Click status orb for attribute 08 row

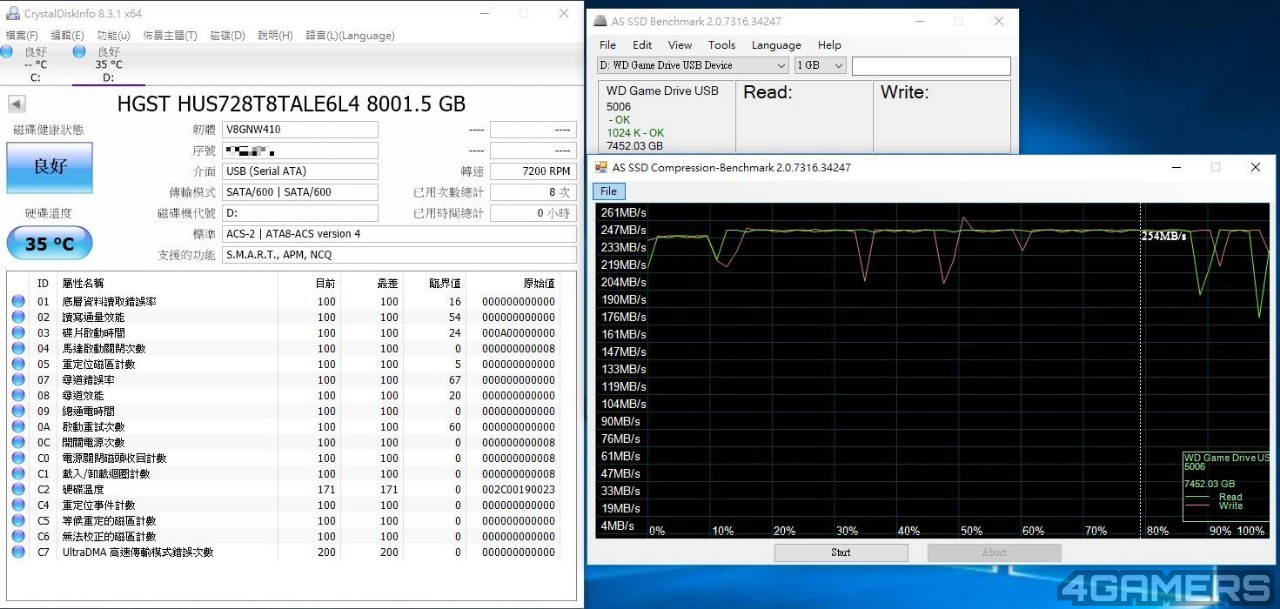coord(18,395)
